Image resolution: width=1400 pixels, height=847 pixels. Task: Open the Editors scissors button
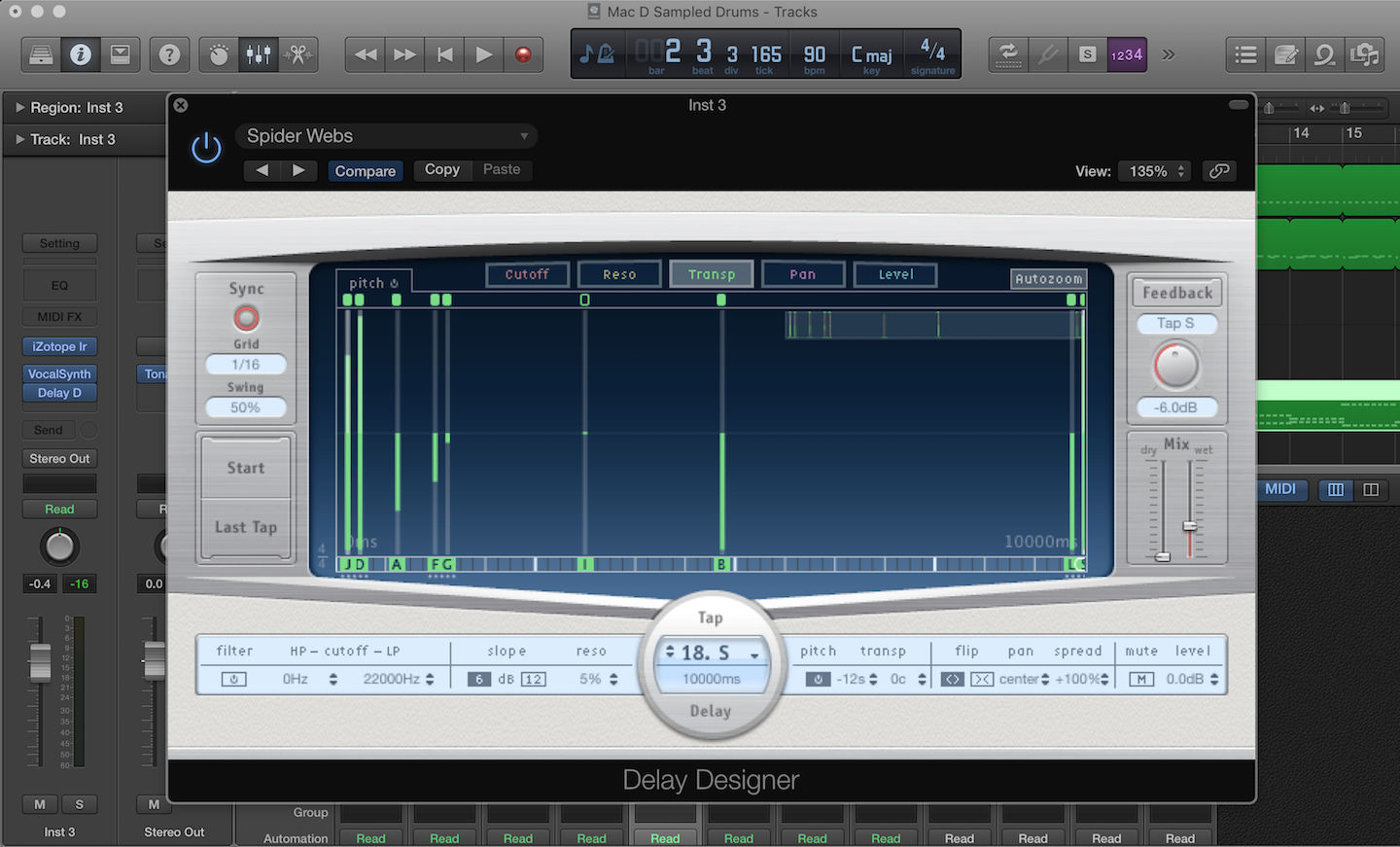click(x=298, y=54)
